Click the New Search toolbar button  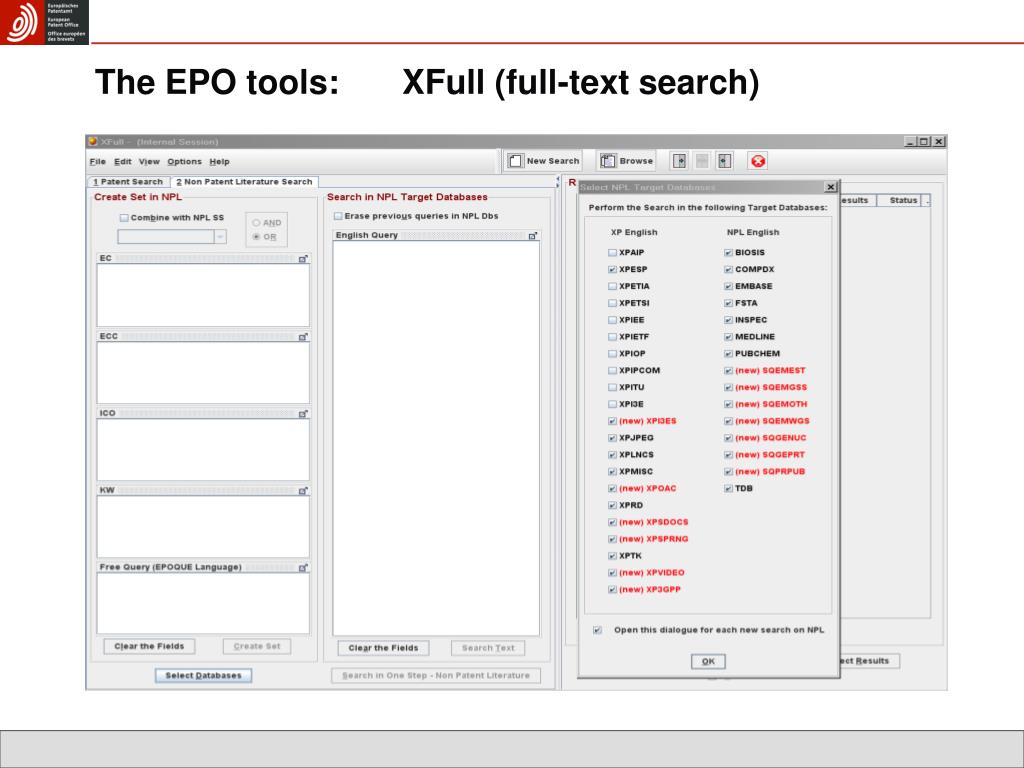coord(543,161)
